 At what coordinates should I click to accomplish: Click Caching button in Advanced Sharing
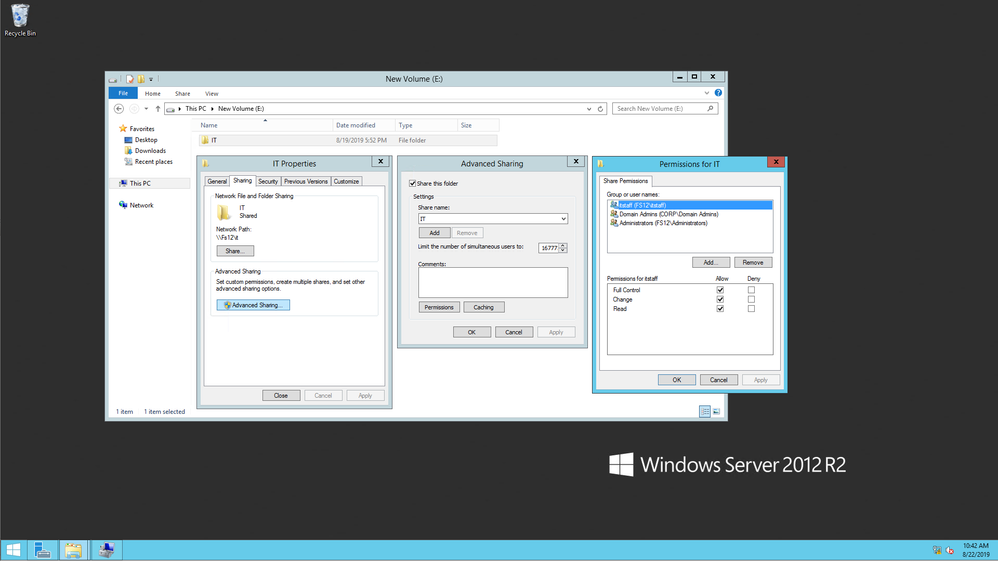point(484,307)
